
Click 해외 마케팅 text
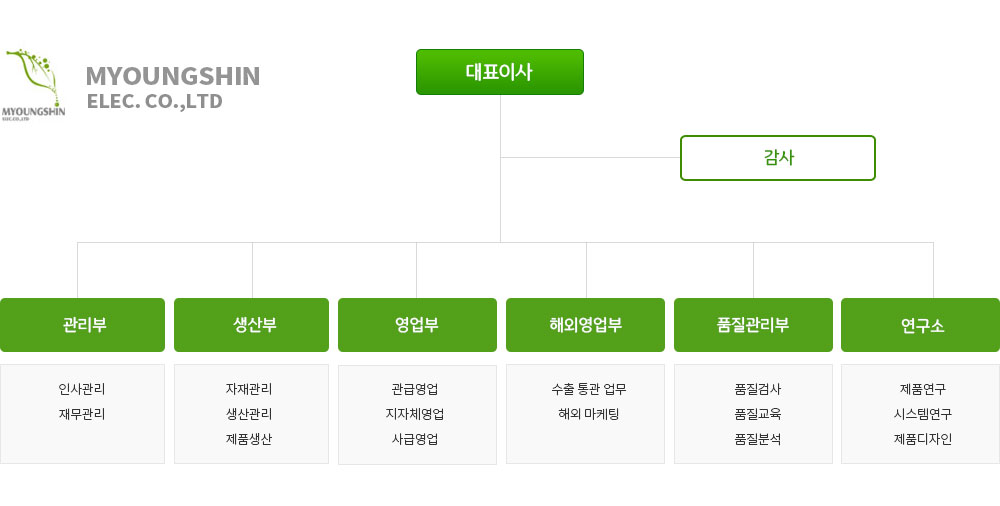[x=589, y=414]
